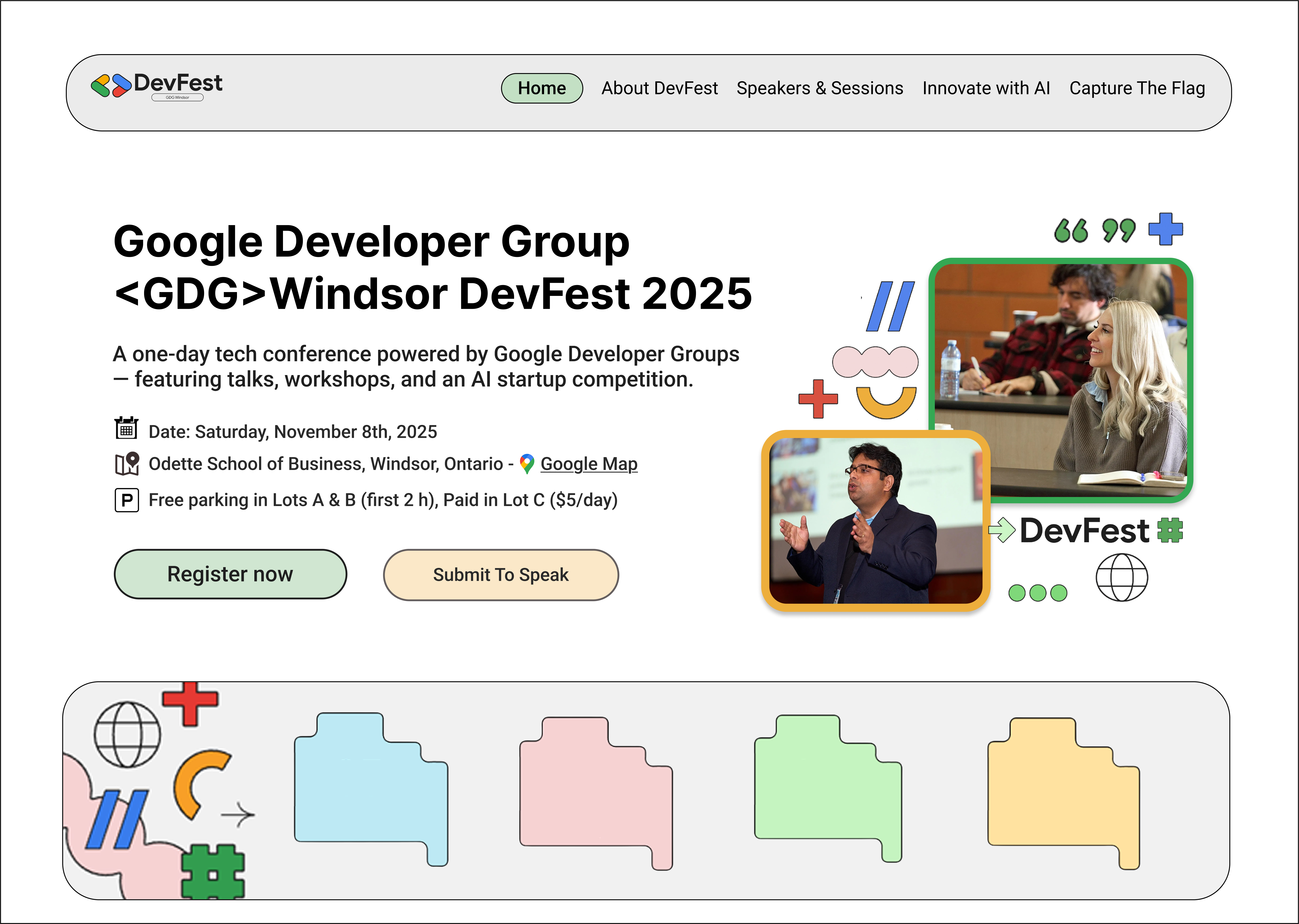The height and width of the screenshot is (924, 1299).
Task: Click the green speech-bubble card
Action: (828, 789)
